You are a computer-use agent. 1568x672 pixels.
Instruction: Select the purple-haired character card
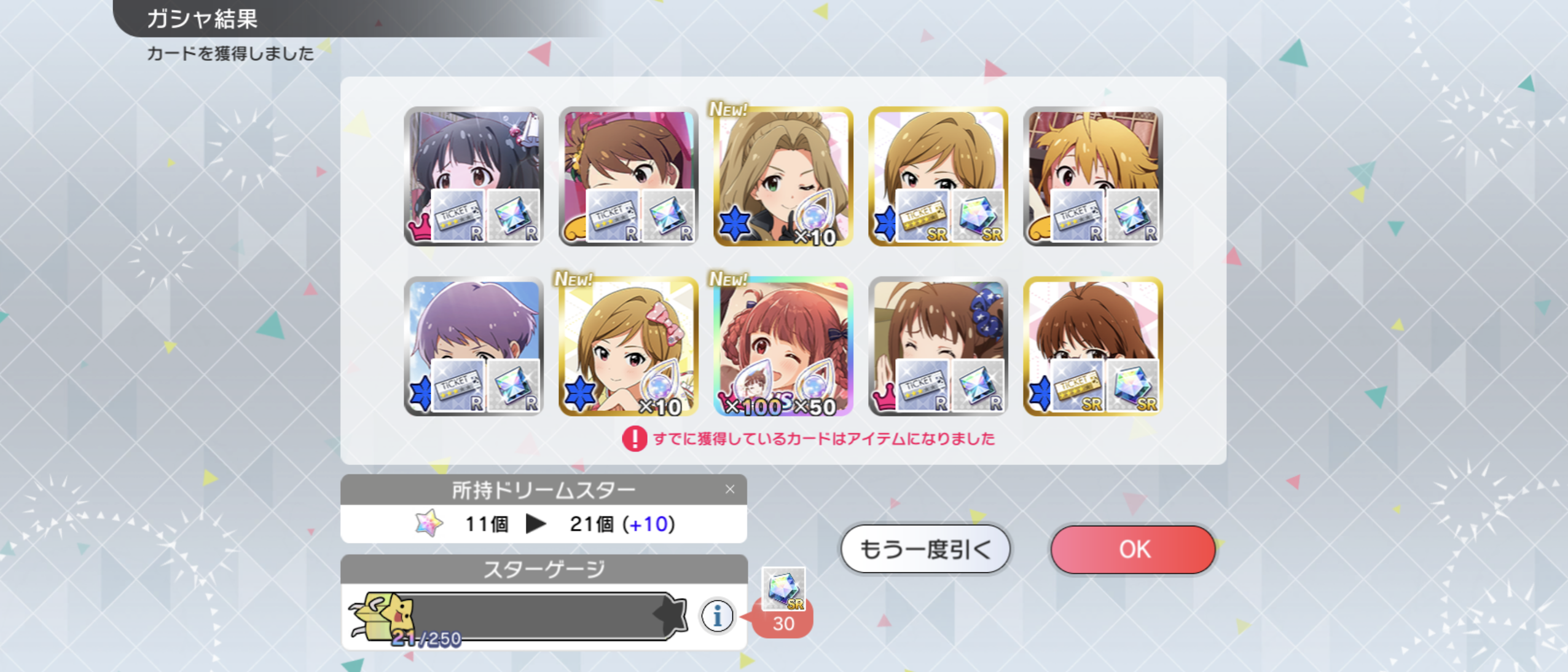tap(474, 346)
